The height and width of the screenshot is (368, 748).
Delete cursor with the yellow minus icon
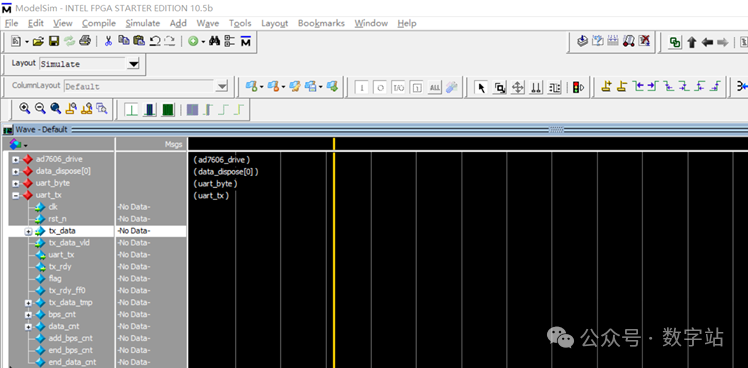(622, 86)
